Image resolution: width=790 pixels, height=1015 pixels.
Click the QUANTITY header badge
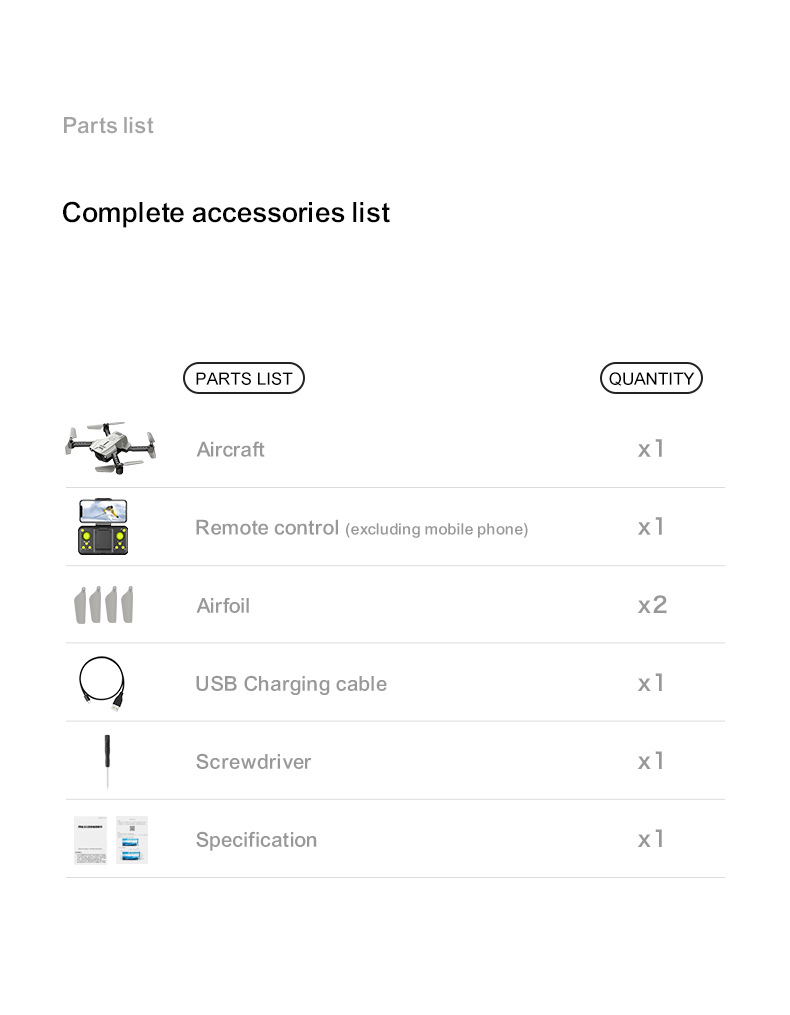coord(651,378)
